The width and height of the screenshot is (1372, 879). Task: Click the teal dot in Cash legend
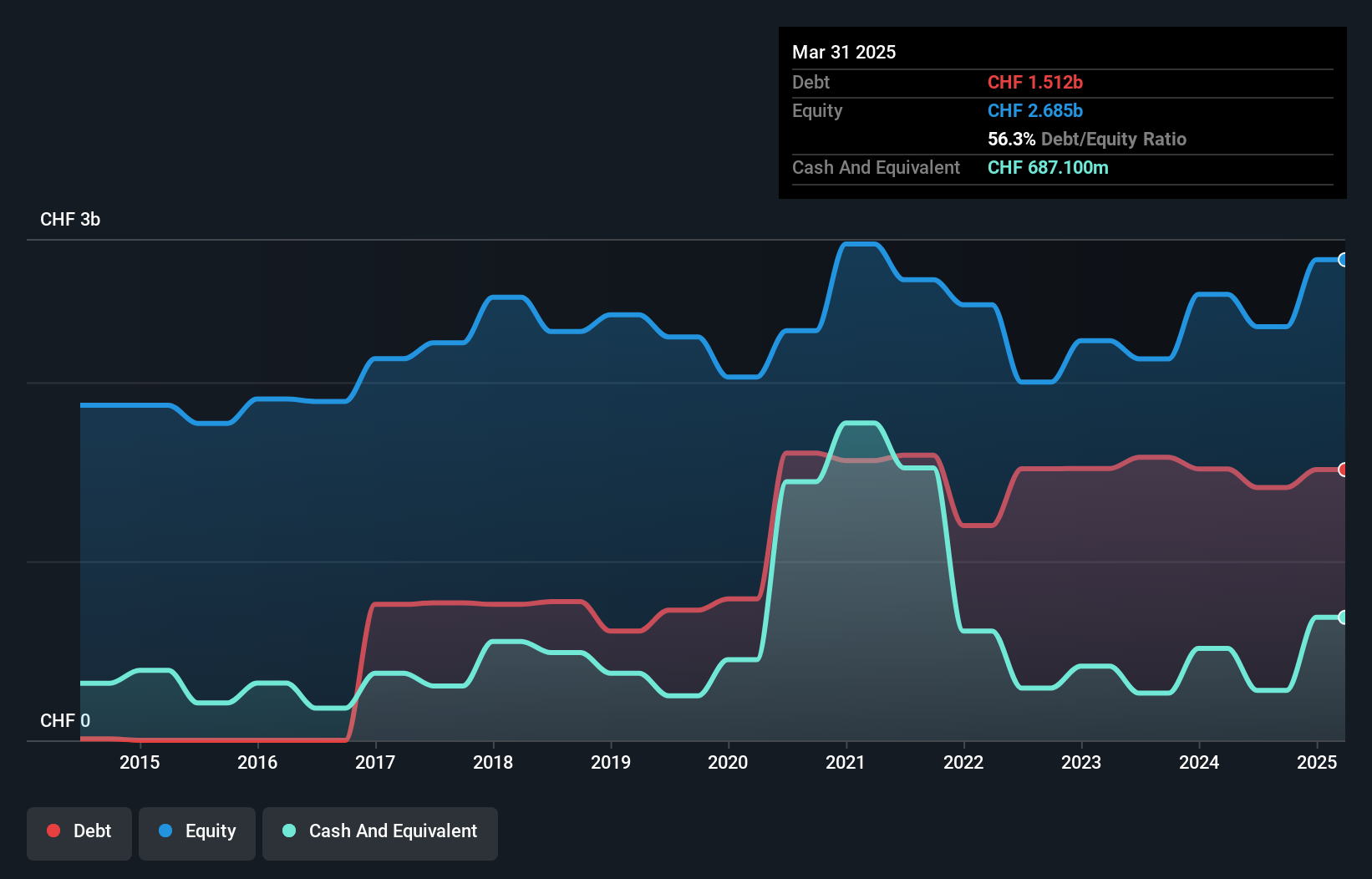click(289, 831)
